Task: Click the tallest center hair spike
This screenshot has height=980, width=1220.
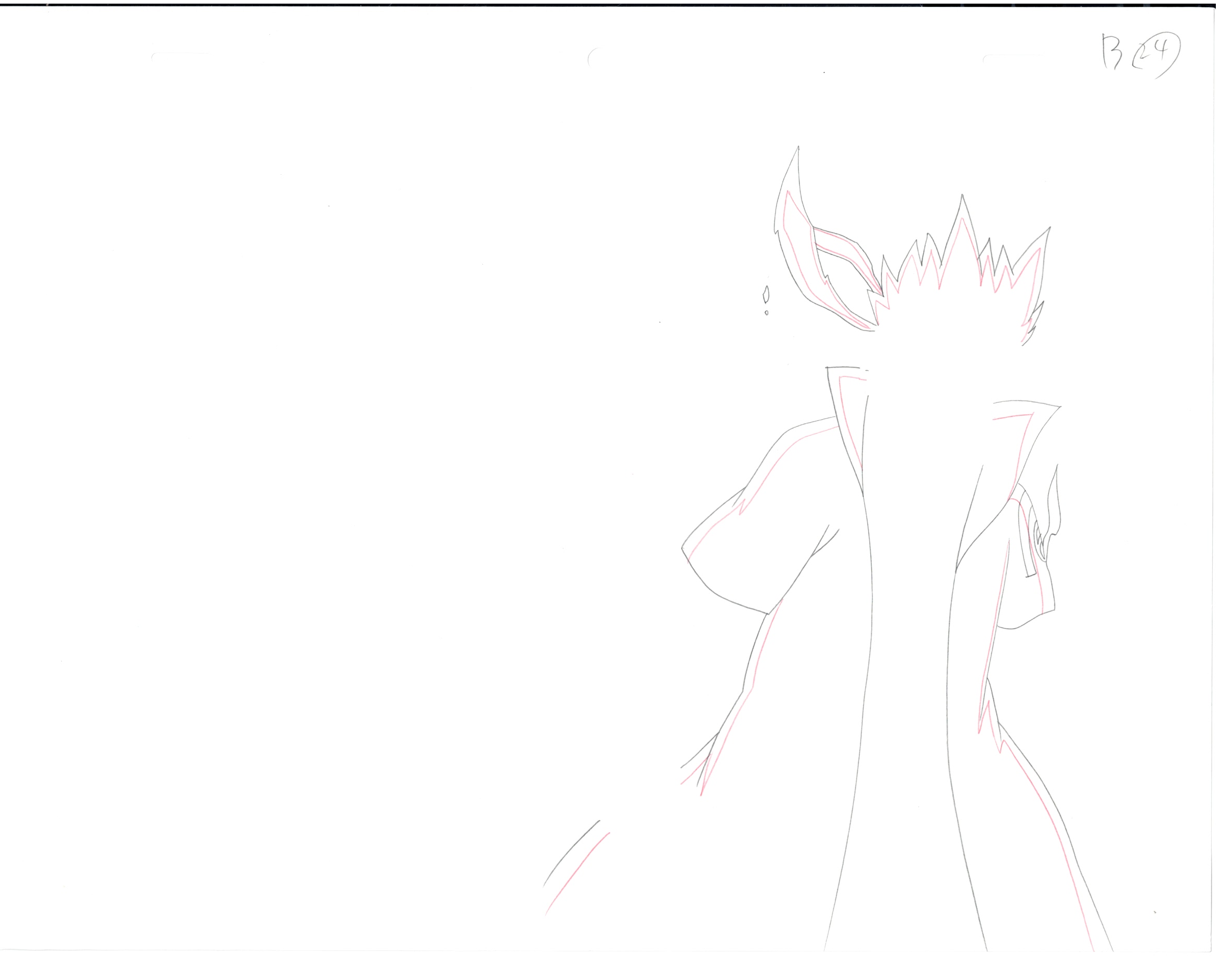Action: [962, 204]
